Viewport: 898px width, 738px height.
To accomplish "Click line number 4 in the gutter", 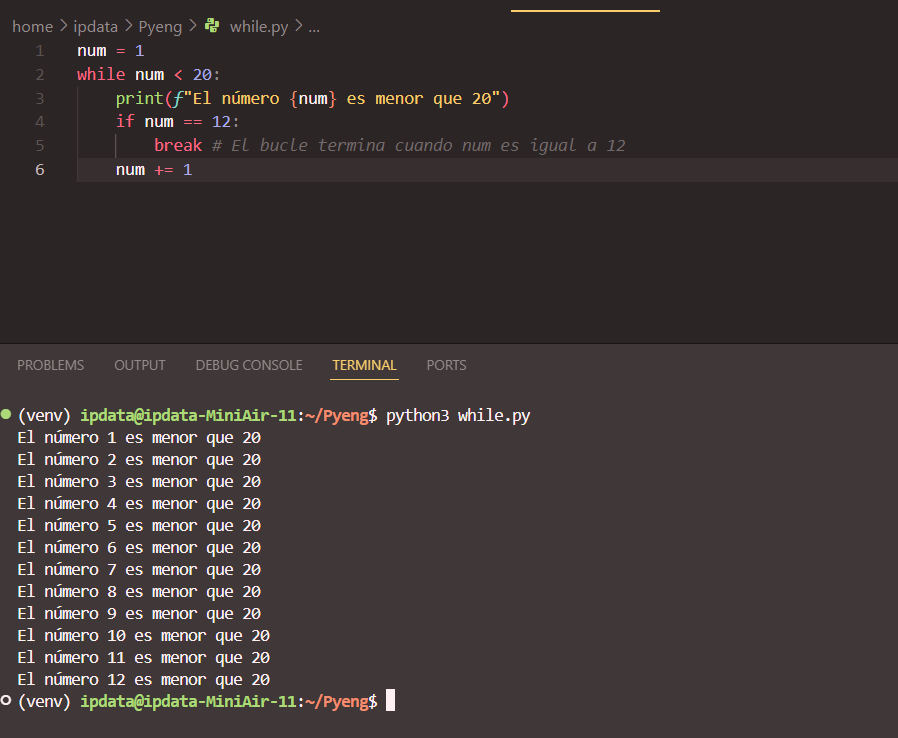I will pyautogui.click(x=40, y=122).
